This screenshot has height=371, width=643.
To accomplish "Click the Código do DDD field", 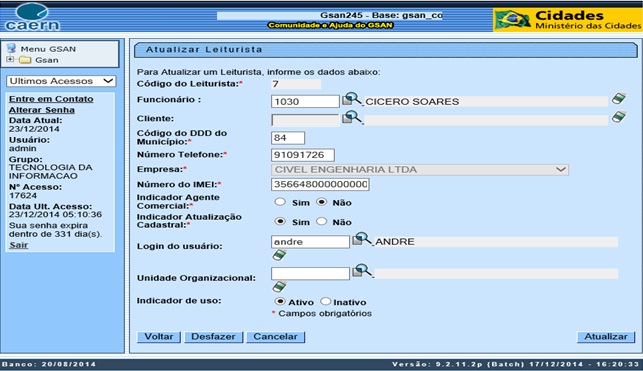I will pyautogui.click(x=288, y=138).
